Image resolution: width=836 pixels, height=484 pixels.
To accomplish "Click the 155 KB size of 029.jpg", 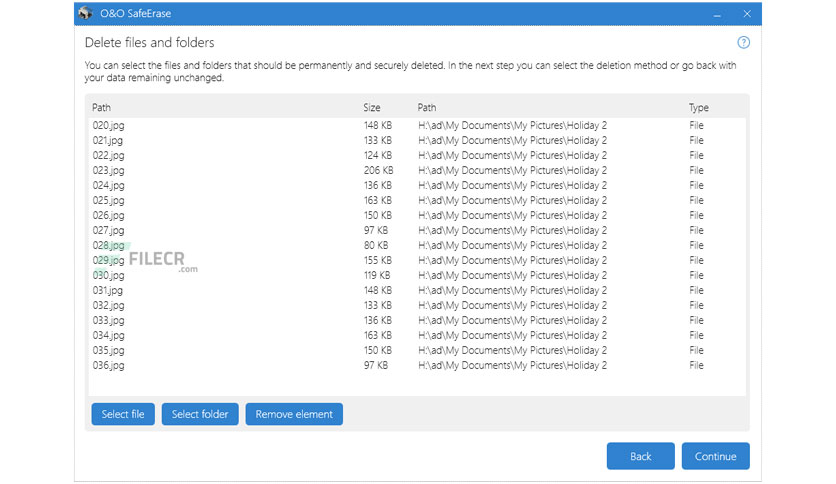I will pyautogui.click(x=377, y=260).
